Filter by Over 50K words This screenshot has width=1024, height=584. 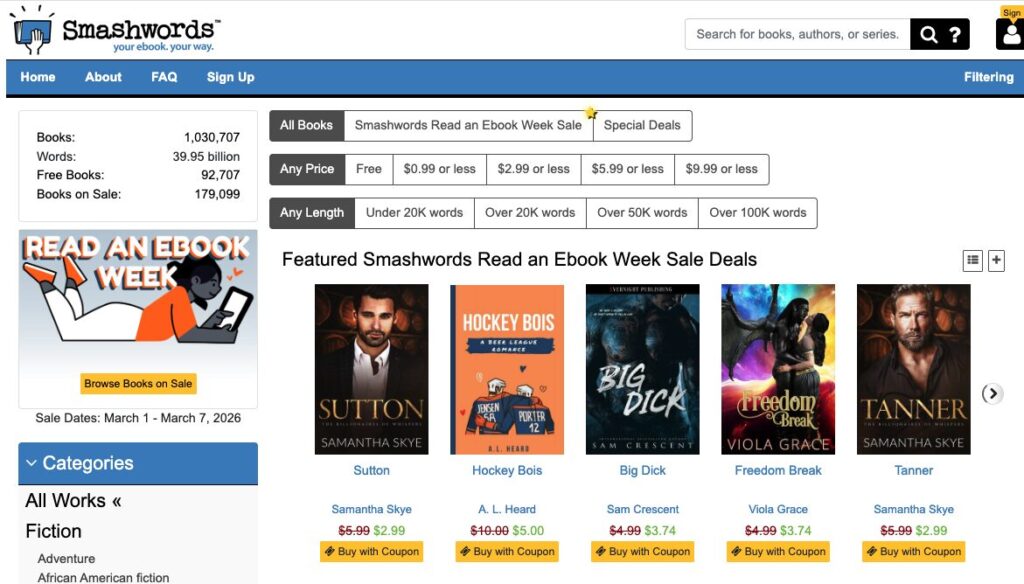point(642,212)
